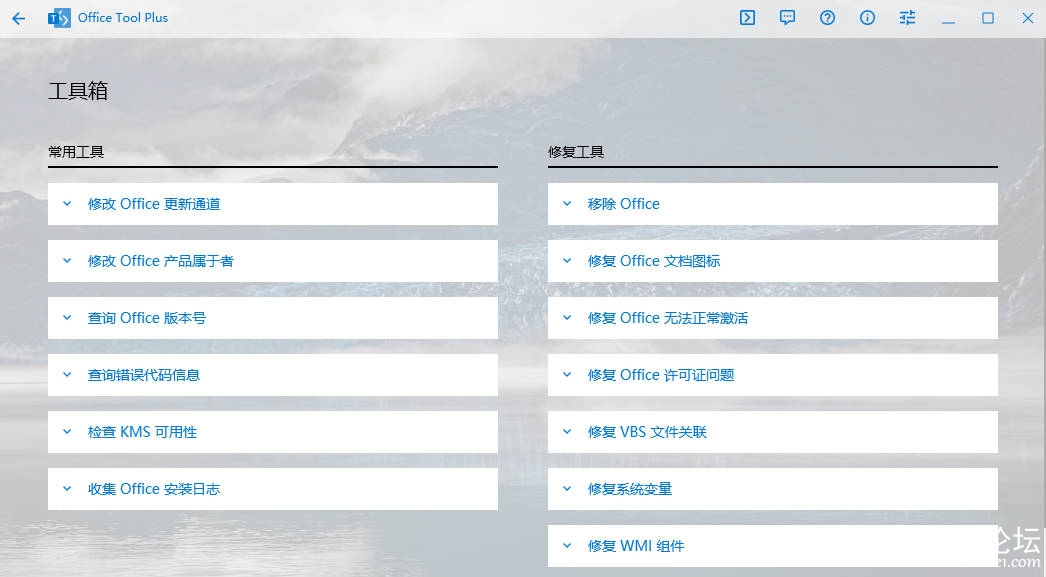This screenshot has width=1046, height=577.
Task: Click the 修复系统变量 label
Action: click(630, 489)
